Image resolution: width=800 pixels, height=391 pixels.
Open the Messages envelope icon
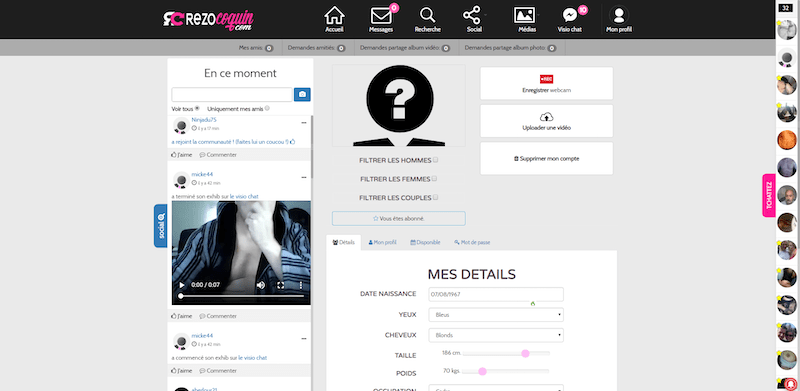381,16
